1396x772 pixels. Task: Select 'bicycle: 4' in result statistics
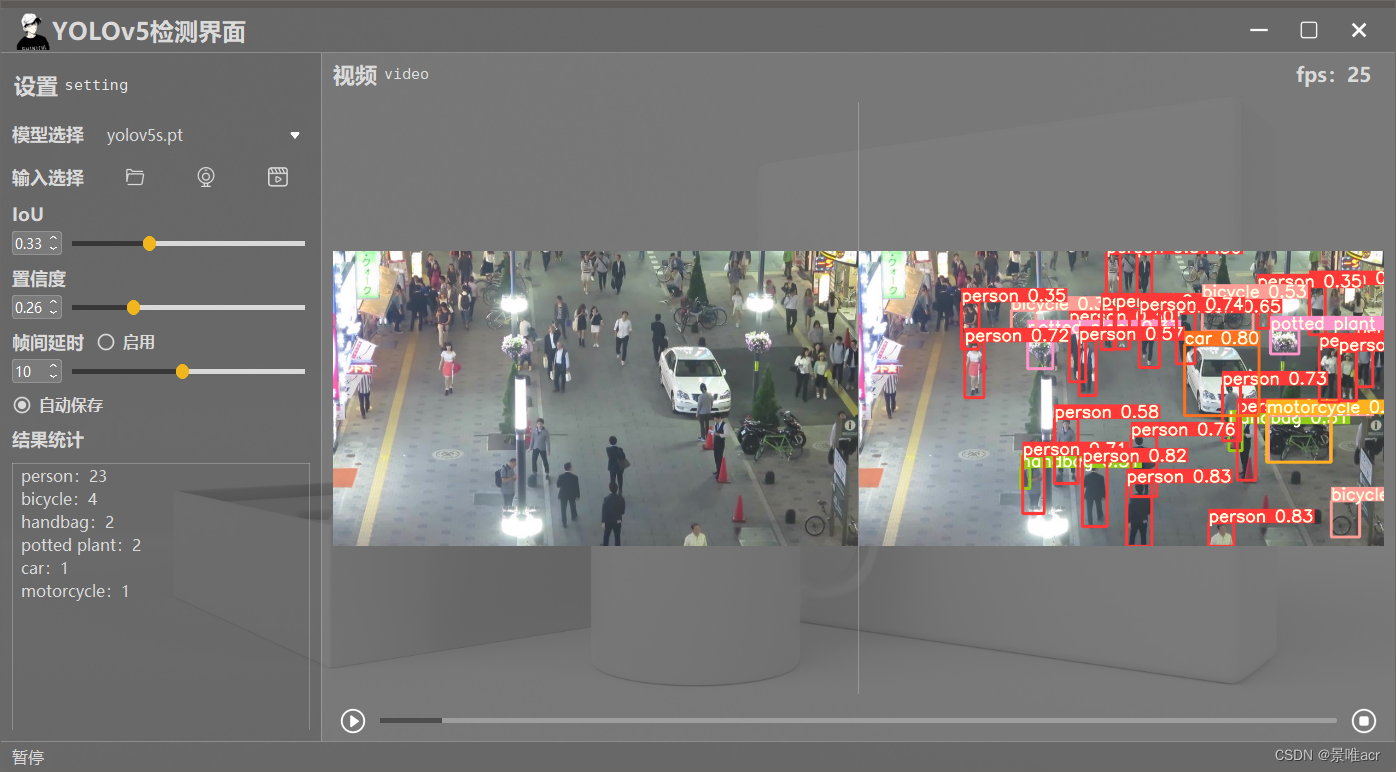point(59,499)
